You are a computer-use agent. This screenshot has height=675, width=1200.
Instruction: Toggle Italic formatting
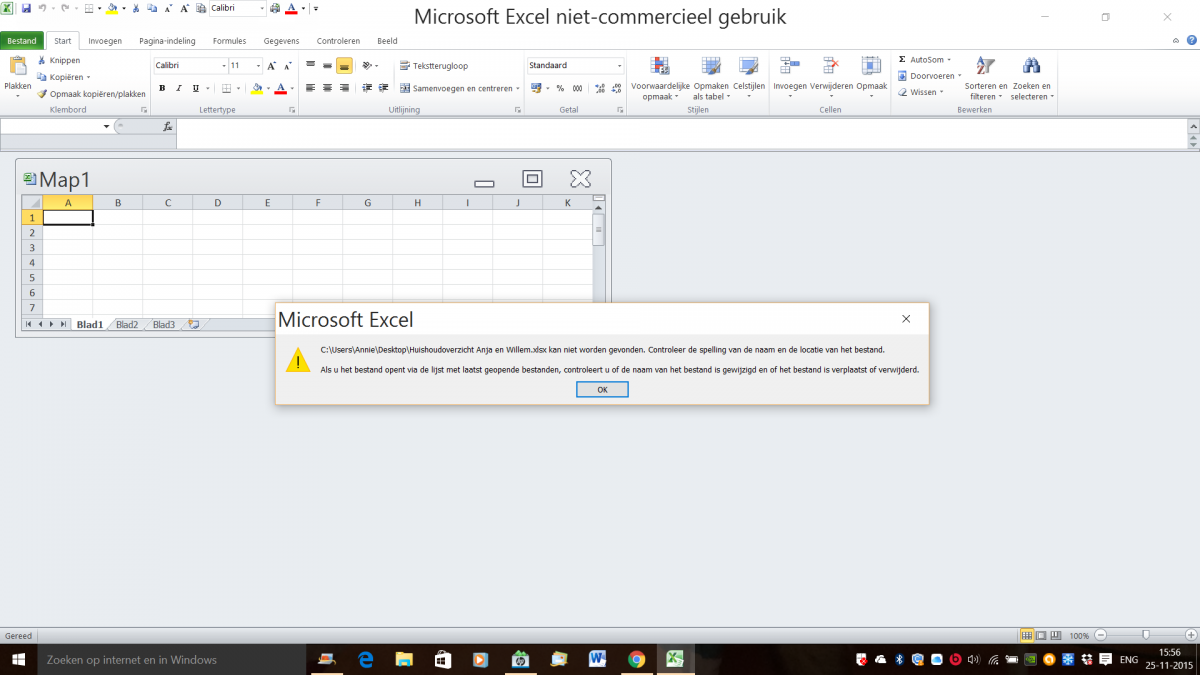click(179, 88)
